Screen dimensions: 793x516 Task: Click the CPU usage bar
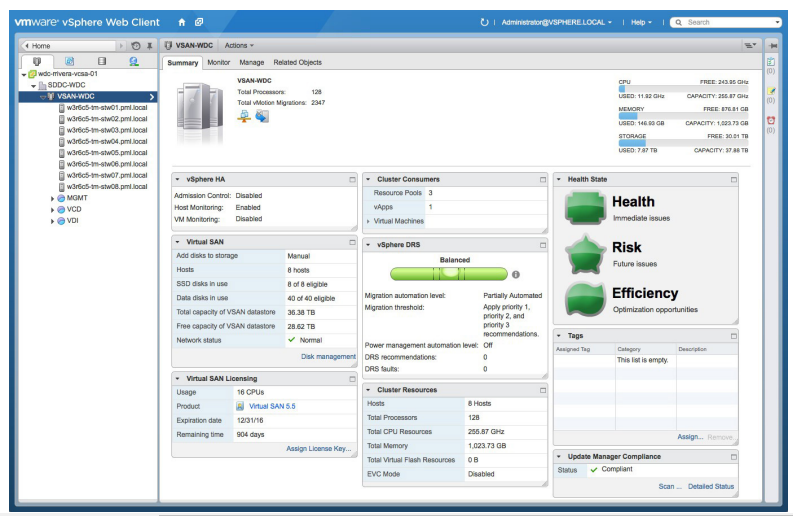(683, 89)
